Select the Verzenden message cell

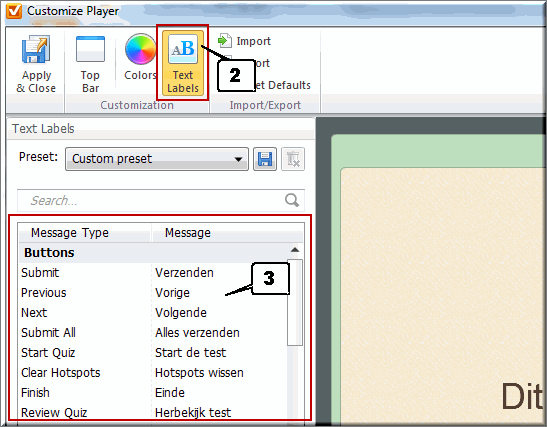184,273
